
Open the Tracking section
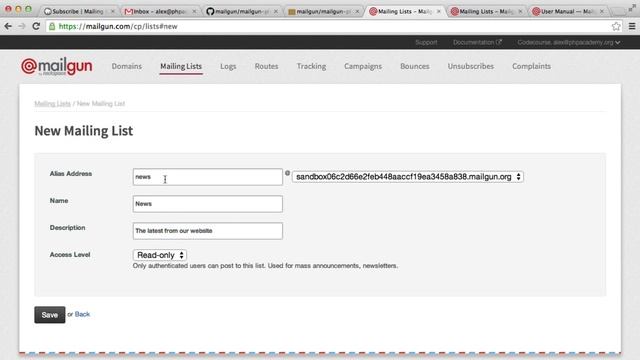click(311, 66)
